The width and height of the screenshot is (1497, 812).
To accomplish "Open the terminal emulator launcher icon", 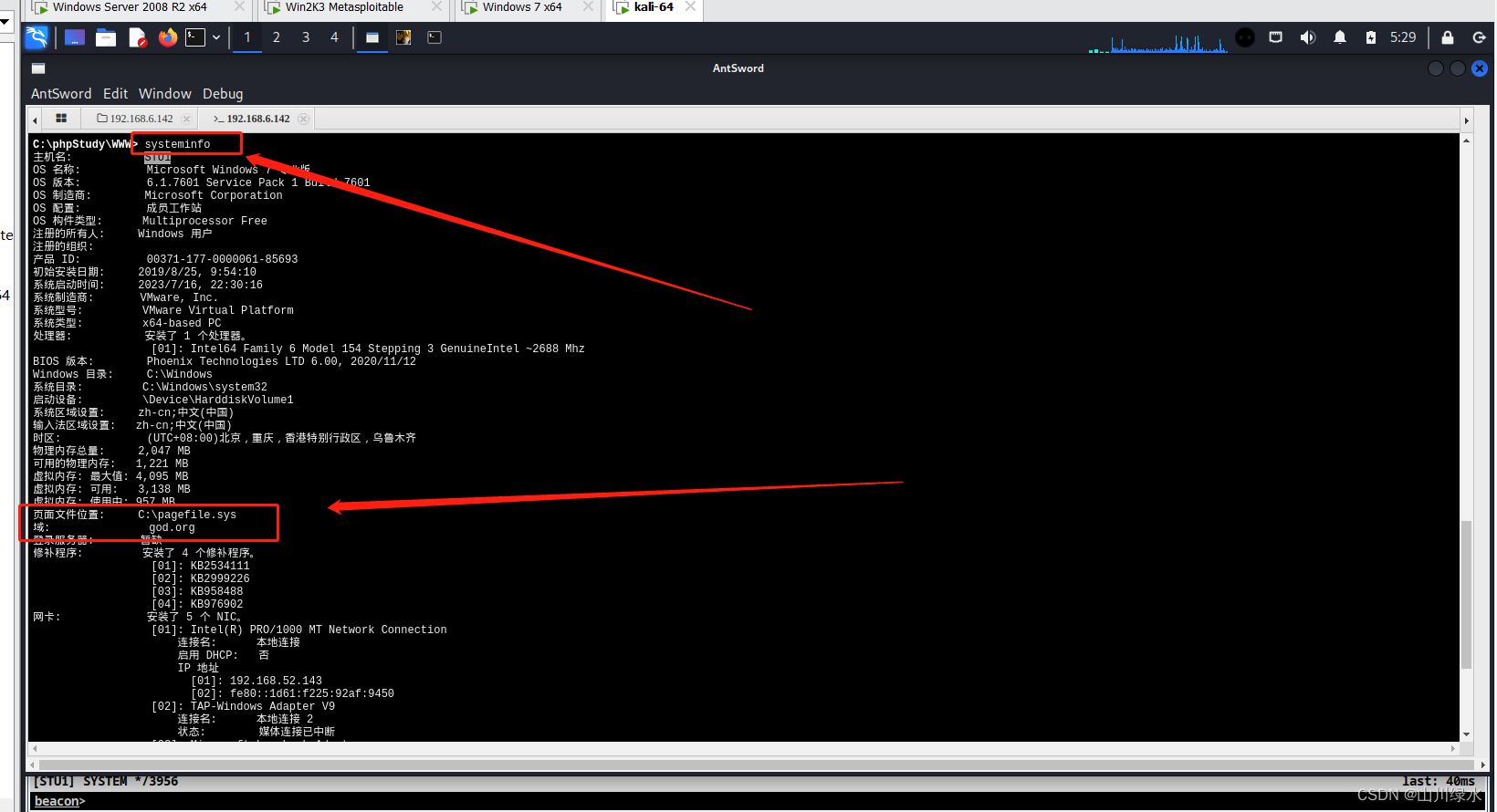I will coord(195,37).
